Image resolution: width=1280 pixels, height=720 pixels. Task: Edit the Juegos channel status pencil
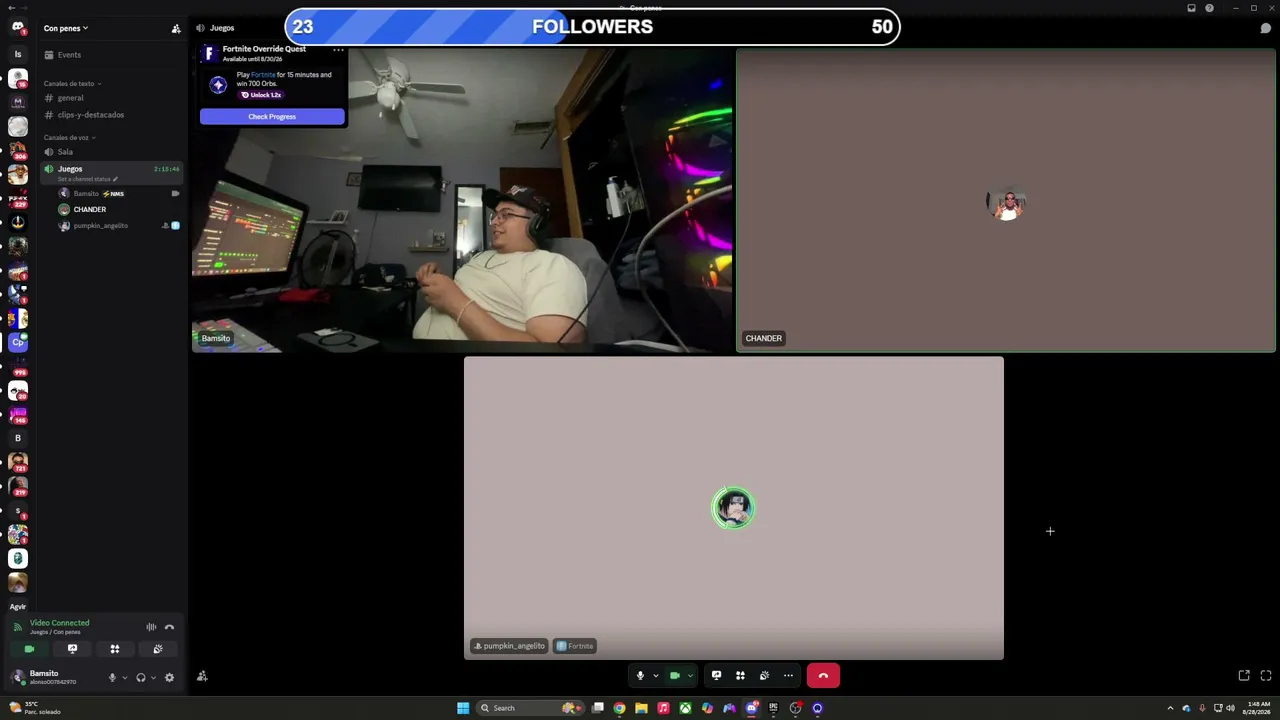tap(115, 179)
